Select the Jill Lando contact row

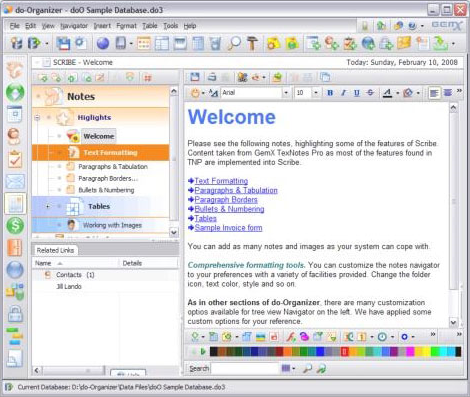click(x=69, y=286)
